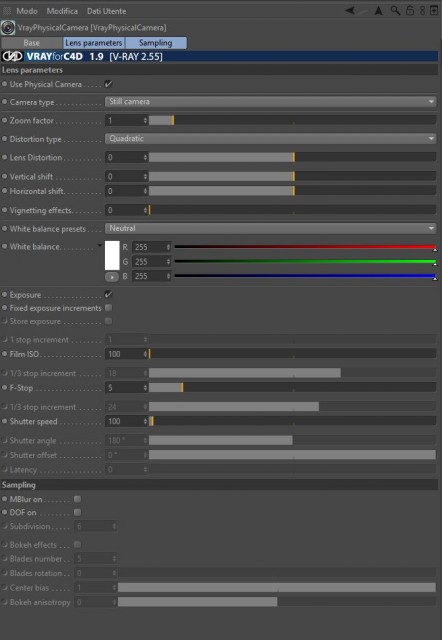Click the Vertical shift value field
This screenshot has width=442, height=640.
pos(124,176)
